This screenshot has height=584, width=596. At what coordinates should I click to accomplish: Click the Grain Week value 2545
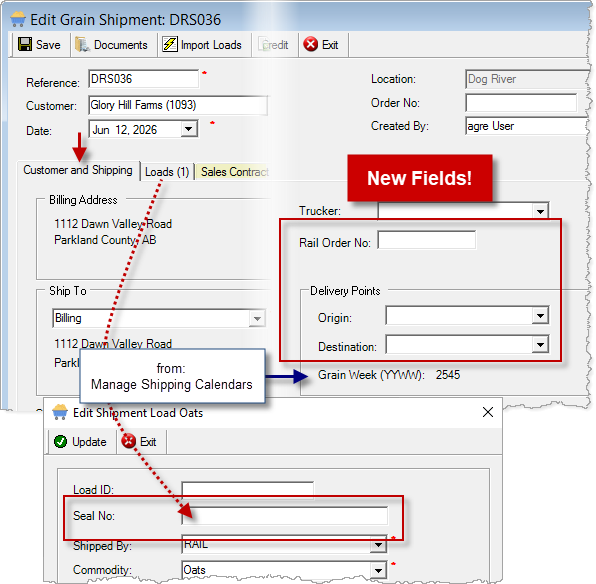(448, 375)
